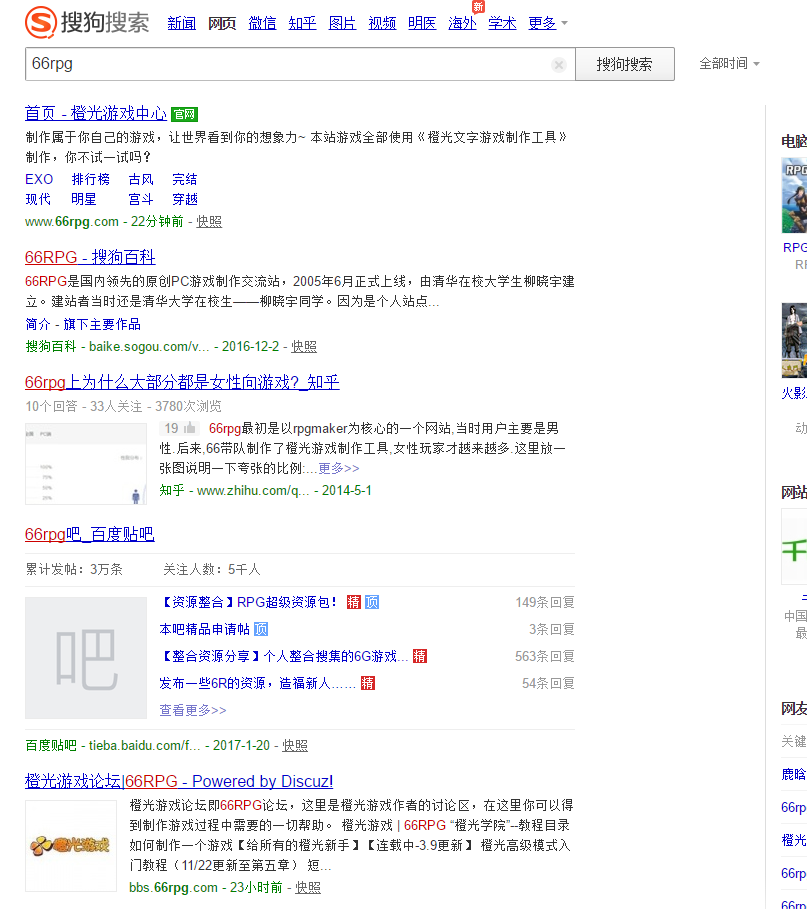This screenshot has height=909, width=807.
Task: Open 快照 for www.66rpg.com result
Action: pyautogui.click(x=209, y=221)
